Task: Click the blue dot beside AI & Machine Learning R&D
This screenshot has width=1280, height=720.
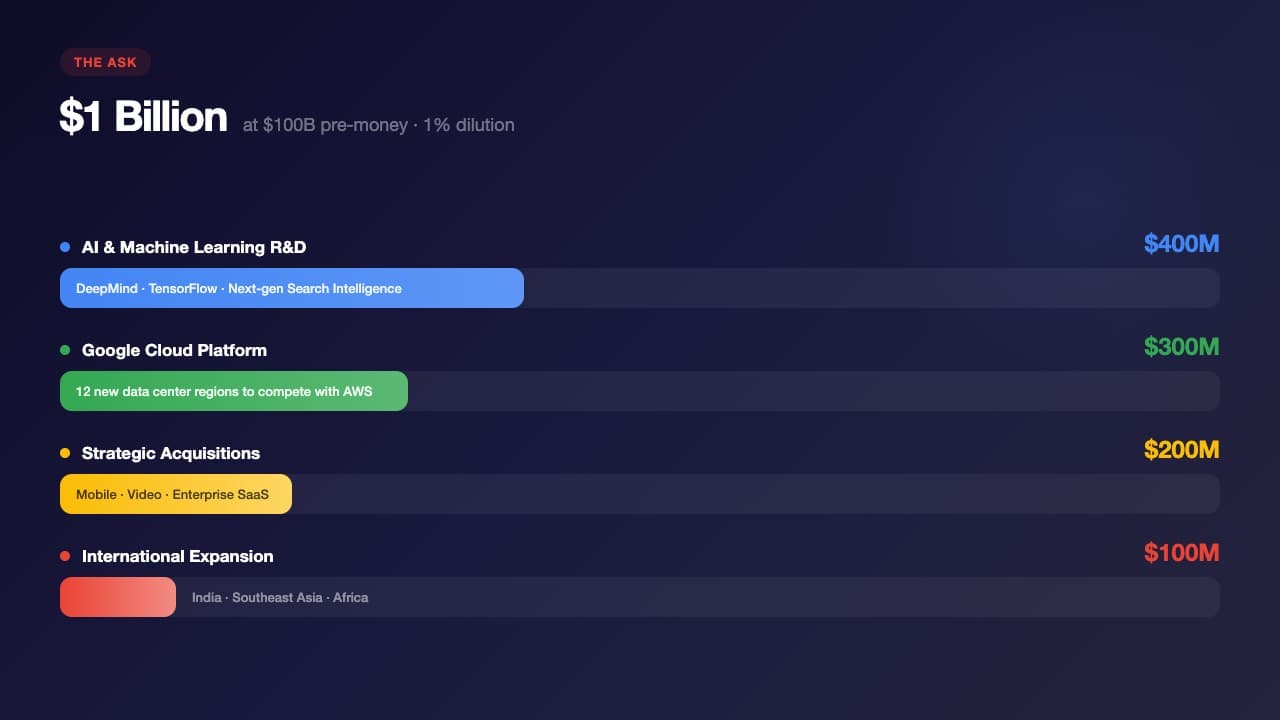Action: point(65,247)
